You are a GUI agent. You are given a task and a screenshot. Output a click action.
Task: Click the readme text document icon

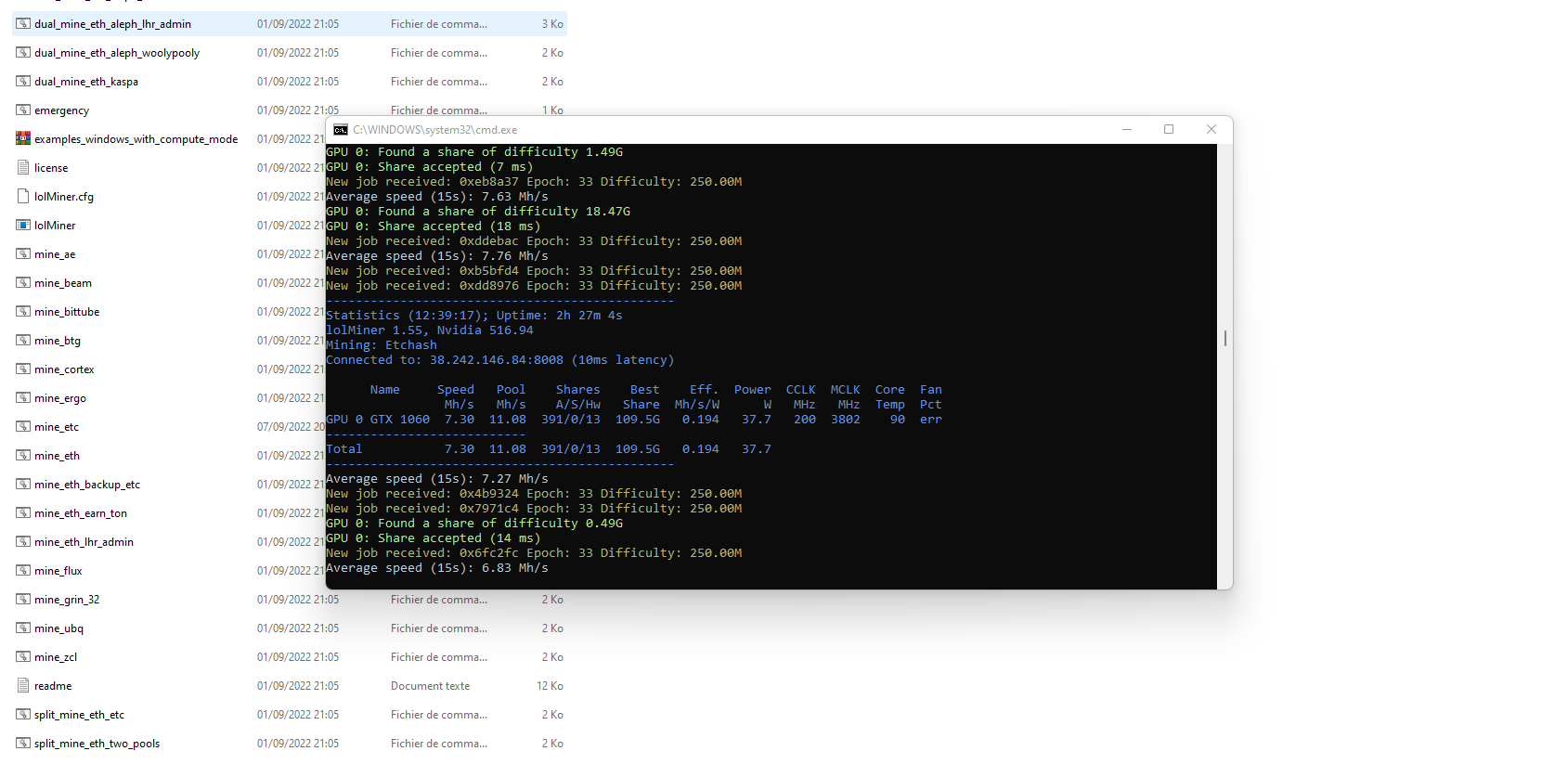[x=23, y=686]
